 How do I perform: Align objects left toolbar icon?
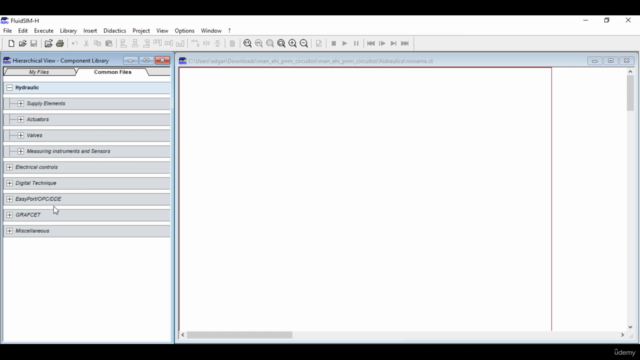click(x=123, y=43)
